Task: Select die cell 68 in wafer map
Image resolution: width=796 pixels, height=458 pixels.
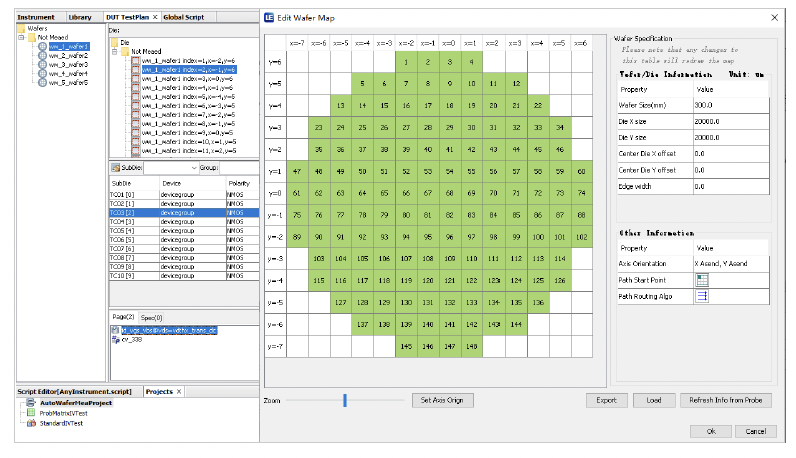Action: coord(450,193)
